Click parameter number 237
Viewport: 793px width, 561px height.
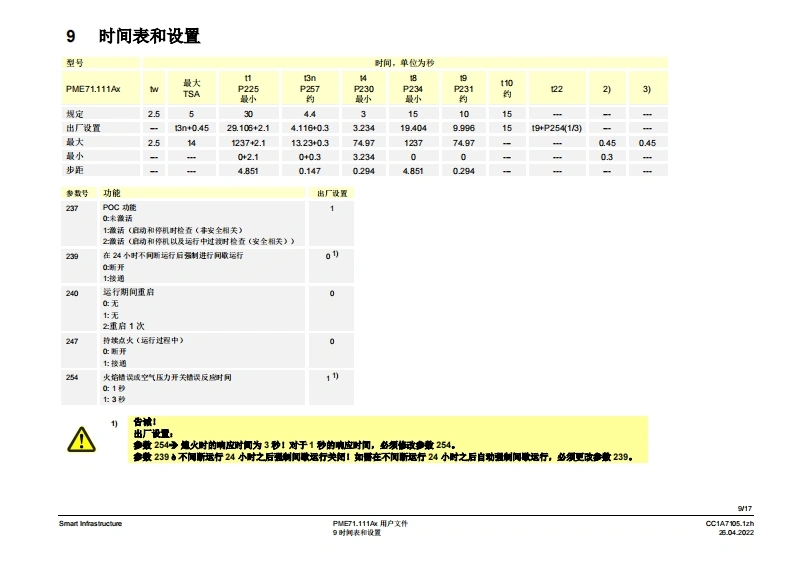[72, 207]
